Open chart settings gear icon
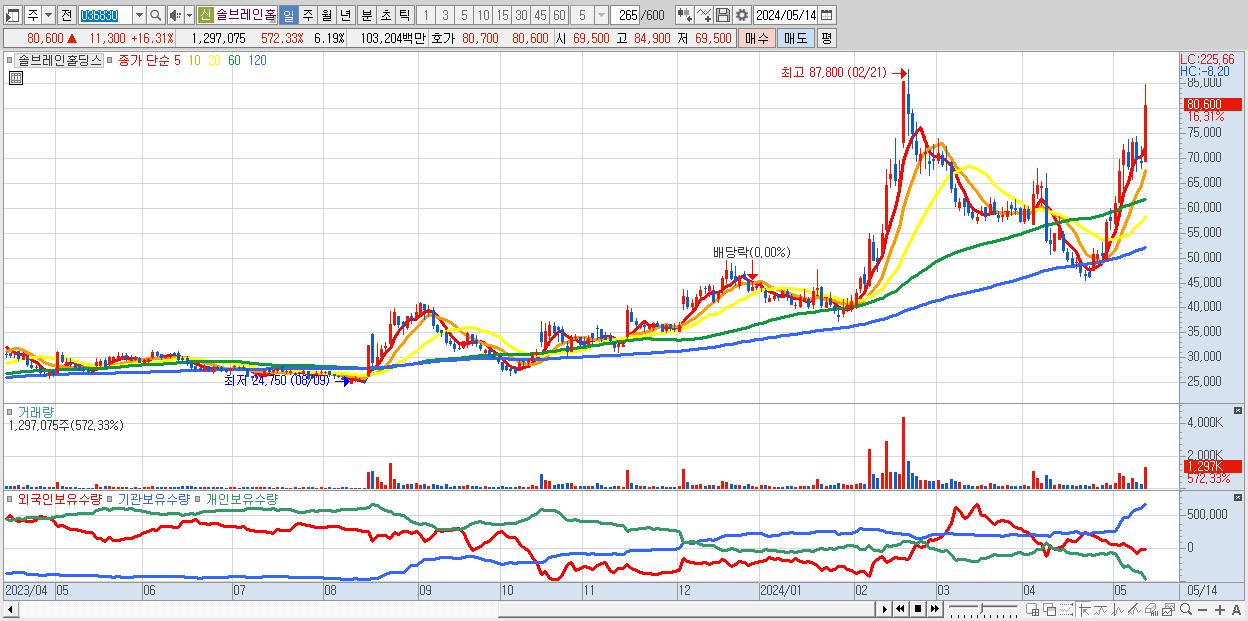The width and height of the screenshot is (1248, 621). tap(741, 15)
